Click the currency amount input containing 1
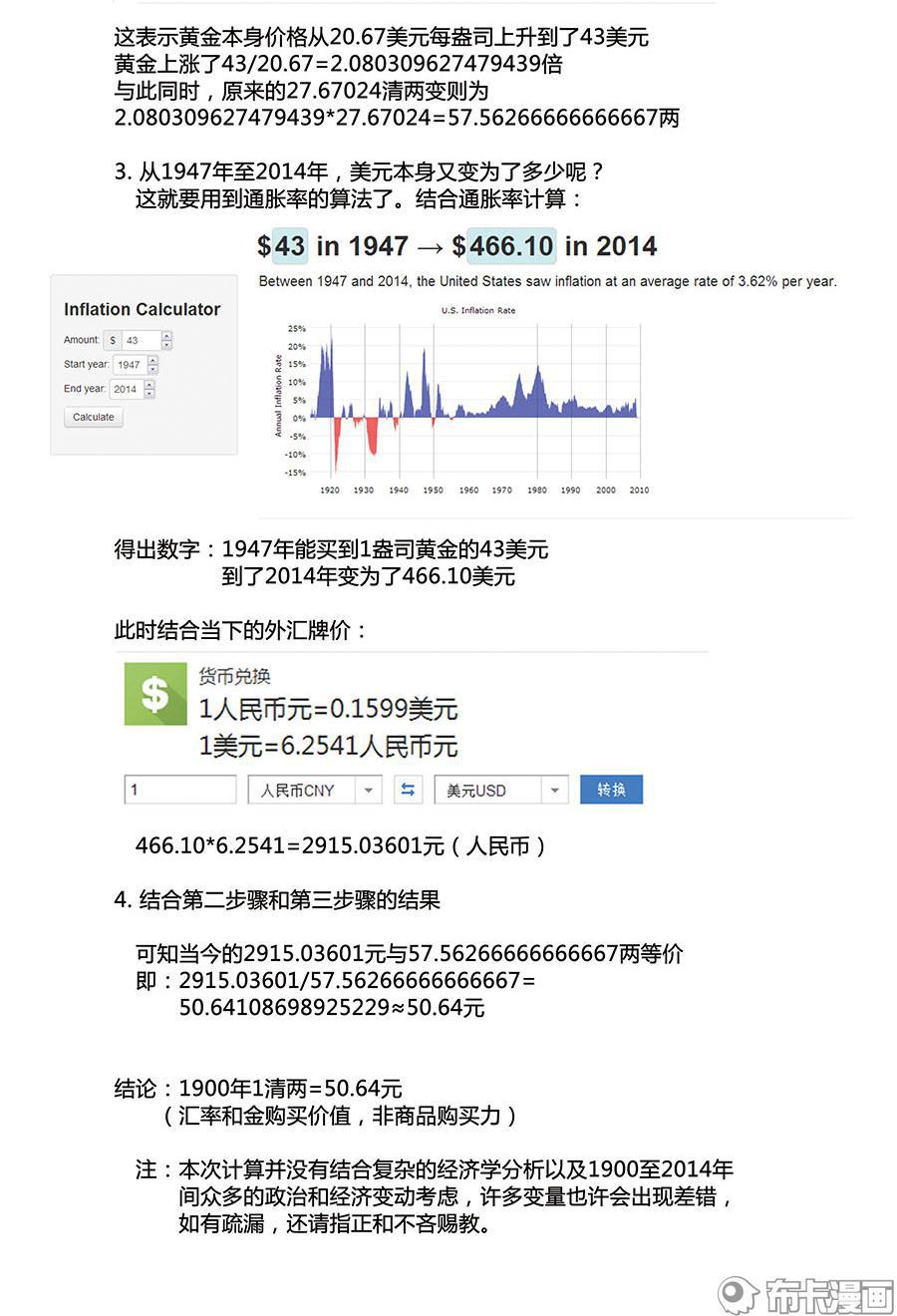 pyautogui.click(x=179, y=790)
